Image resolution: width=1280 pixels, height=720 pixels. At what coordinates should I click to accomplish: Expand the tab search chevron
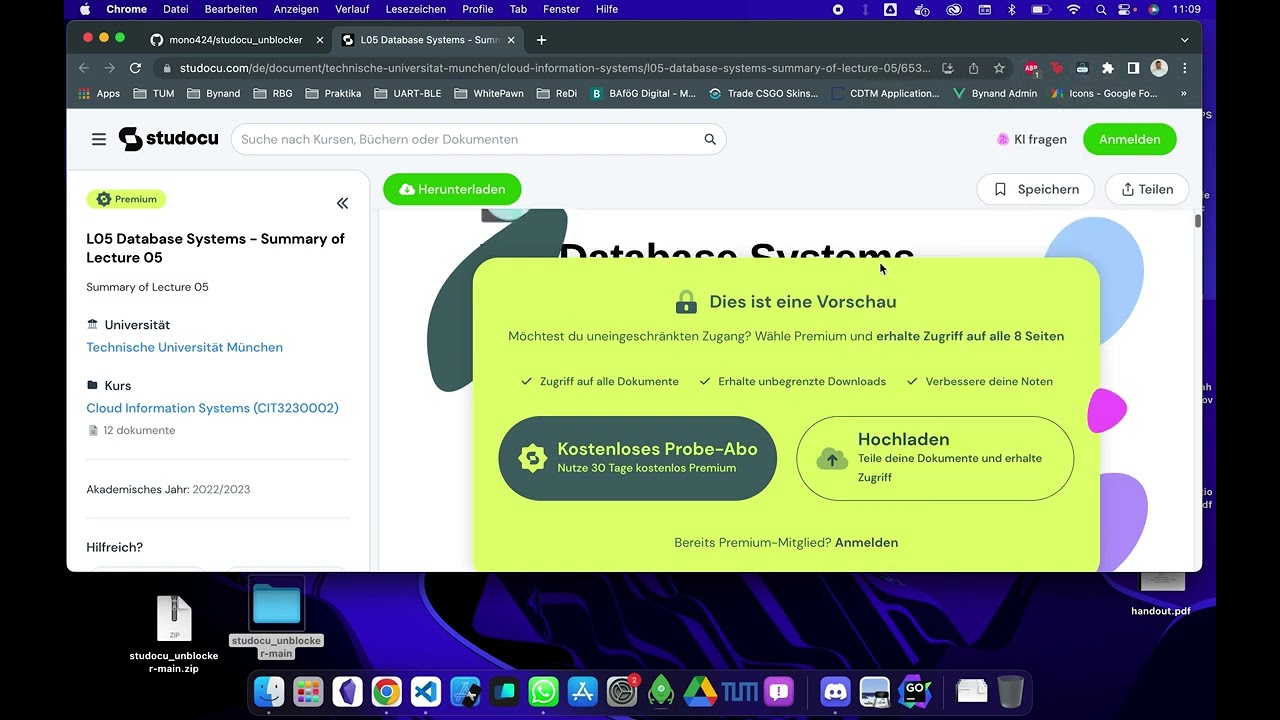[x=1185, y=40]
